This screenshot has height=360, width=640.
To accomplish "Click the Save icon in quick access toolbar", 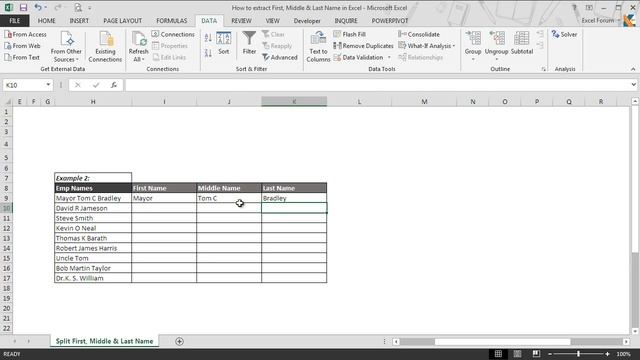I will pos(23,7).
